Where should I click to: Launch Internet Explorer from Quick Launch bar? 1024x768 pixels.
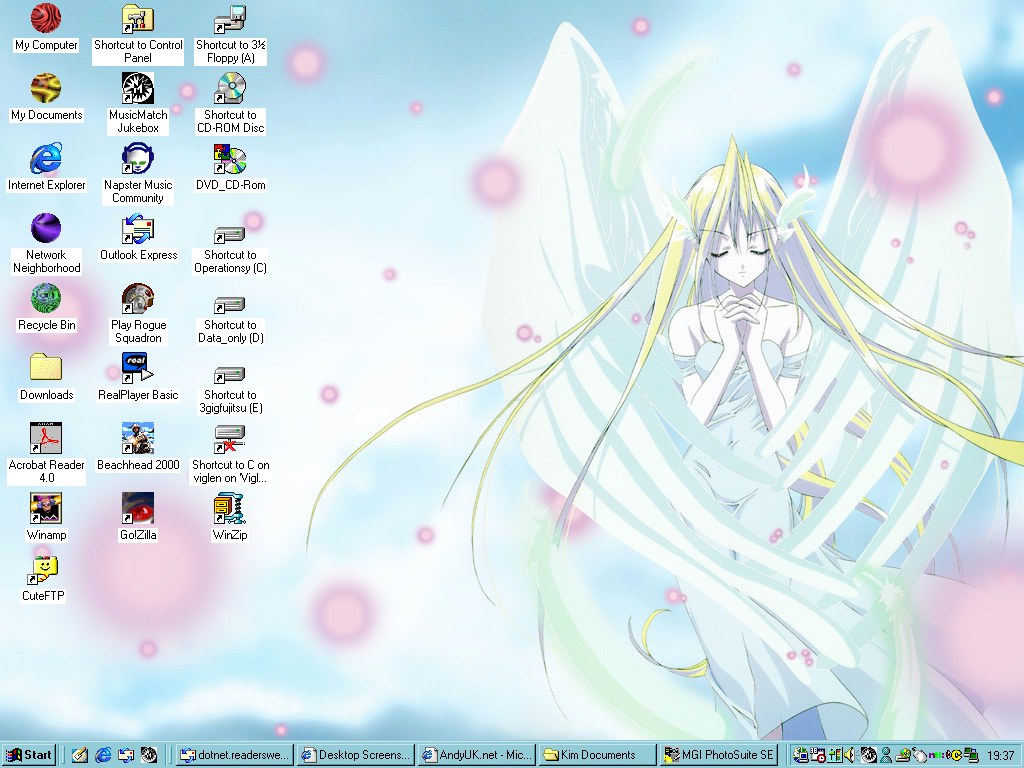click(x=103, y=755)
